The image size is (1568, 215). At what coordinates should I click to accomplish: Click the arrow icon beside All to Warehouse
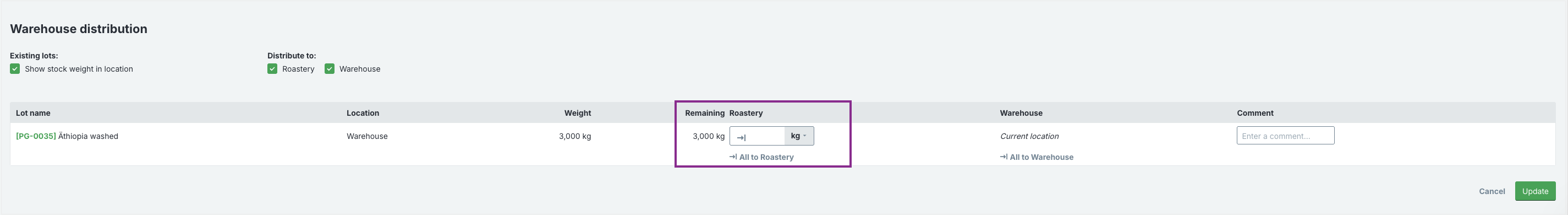[x=1003, y=157]
